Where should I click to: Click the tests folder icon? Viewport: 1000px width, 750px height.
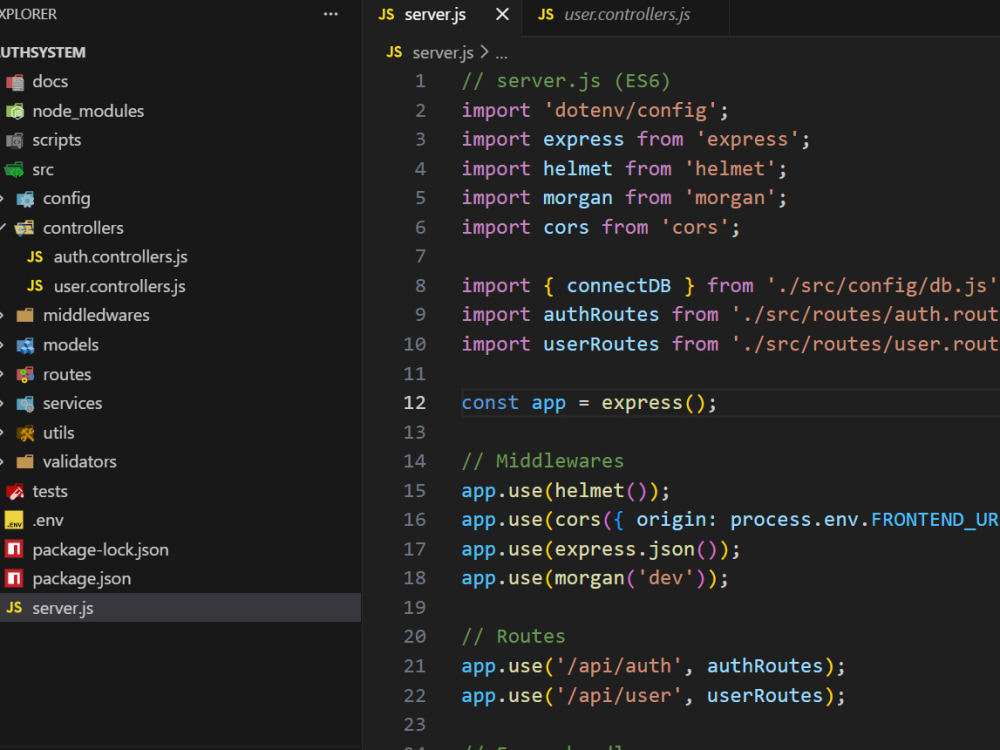tap(15, 492)
